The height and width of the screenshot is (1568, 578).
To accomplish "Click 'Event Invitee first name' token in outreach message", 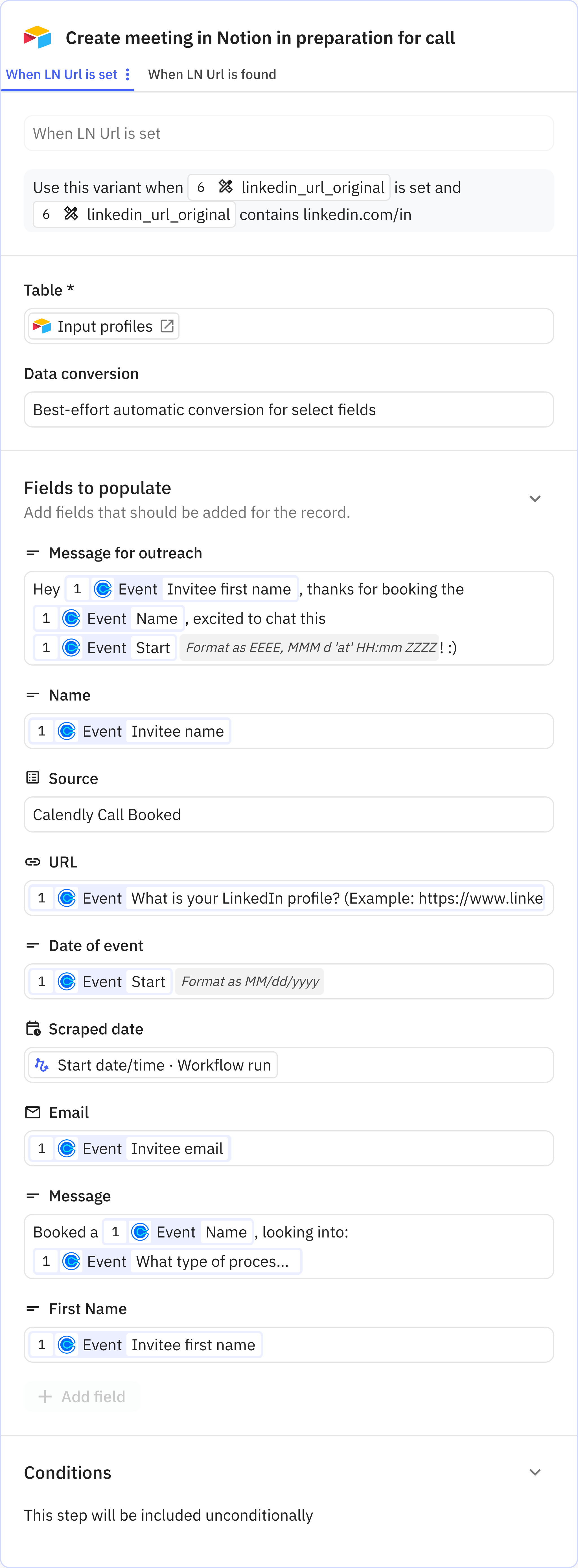I will [x=181, y=589].
